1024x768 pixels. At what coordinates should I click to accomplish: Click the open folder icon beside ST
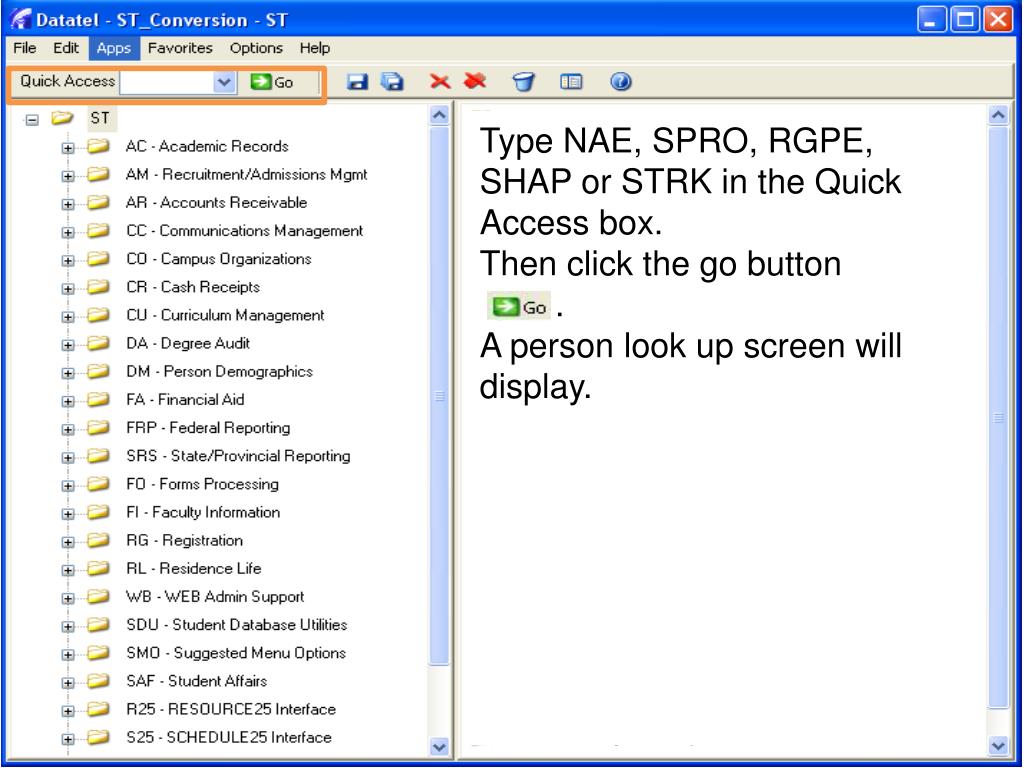click(x=62, y=118)
